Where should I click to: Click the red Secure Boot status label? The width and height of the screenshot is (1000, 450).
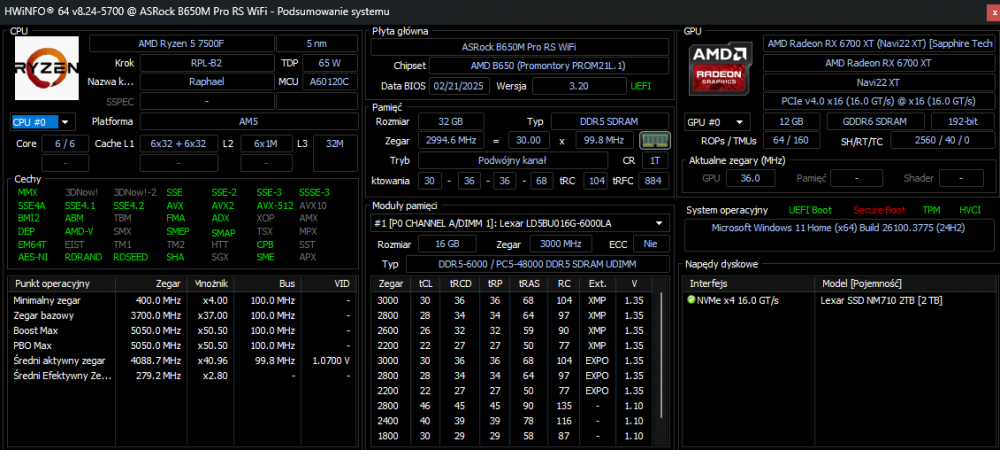[x=879, y=210]
